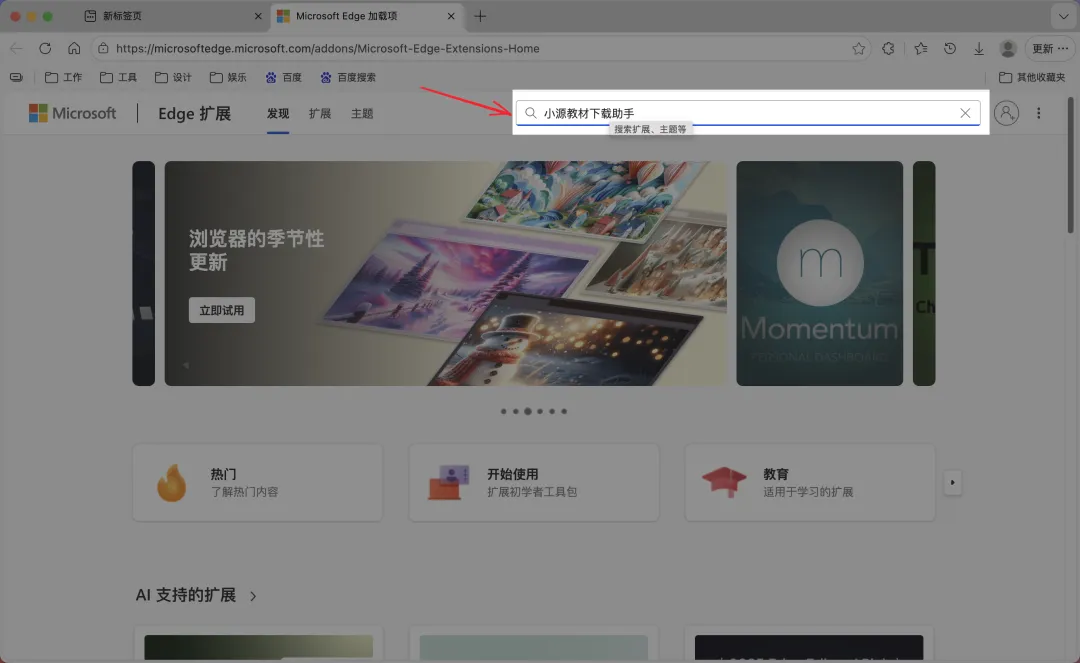Open the 设计 bookmarks folder

(173, 77)
